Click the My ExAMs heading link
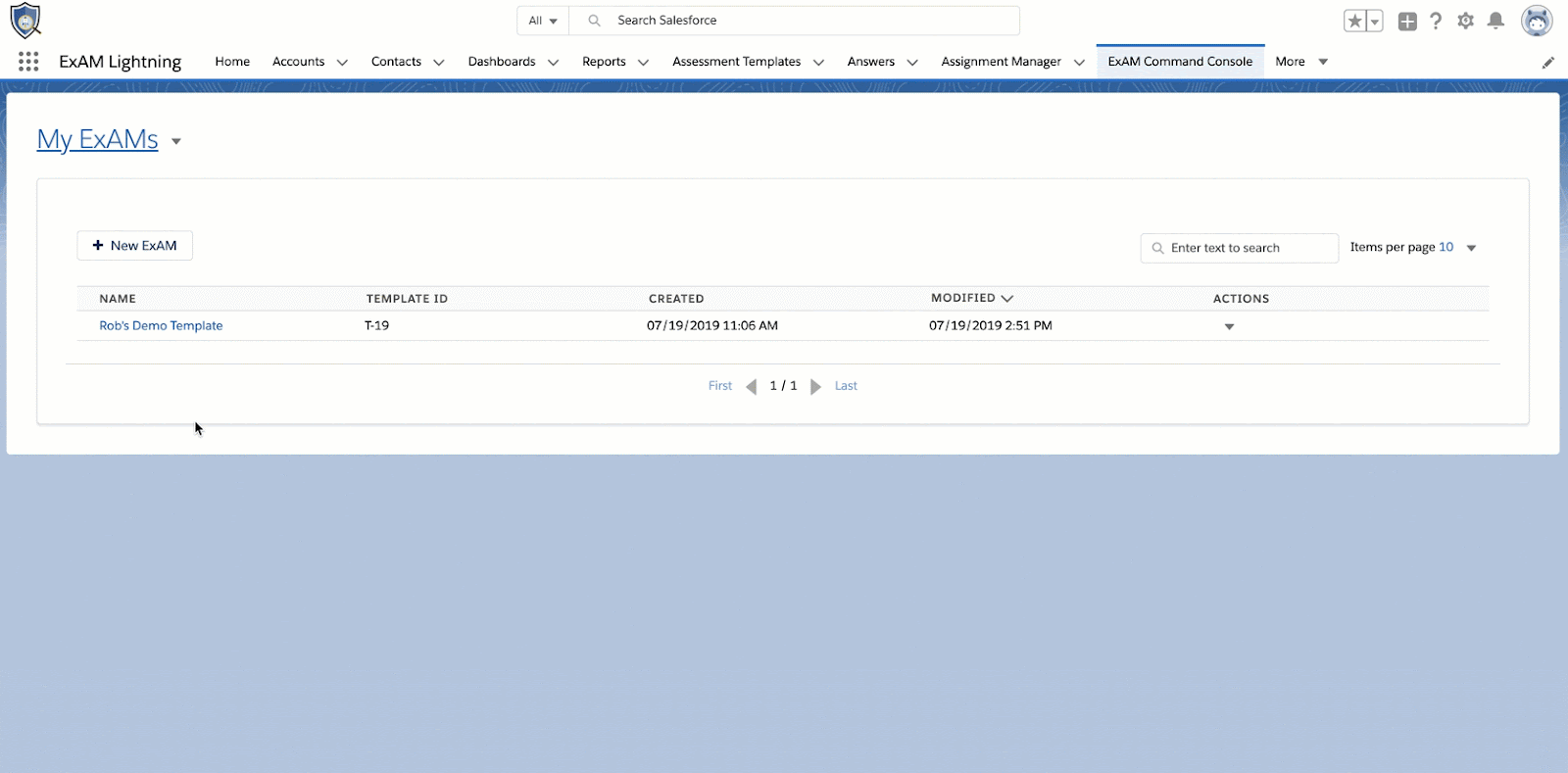Image resolution: width=1568 pixels, height=773 pixels. coord(98,140)
